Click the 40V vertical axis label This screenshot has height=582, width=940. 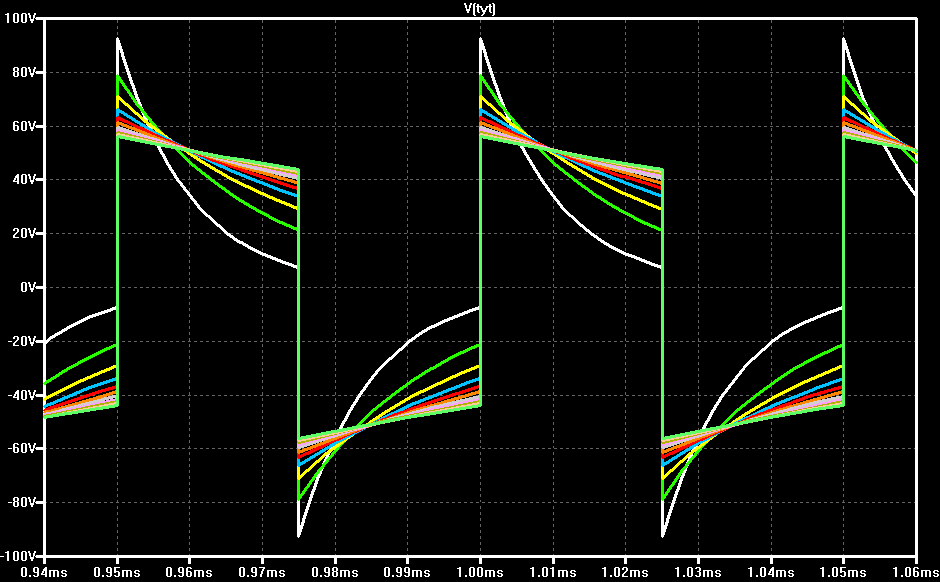tap(24, 180)
